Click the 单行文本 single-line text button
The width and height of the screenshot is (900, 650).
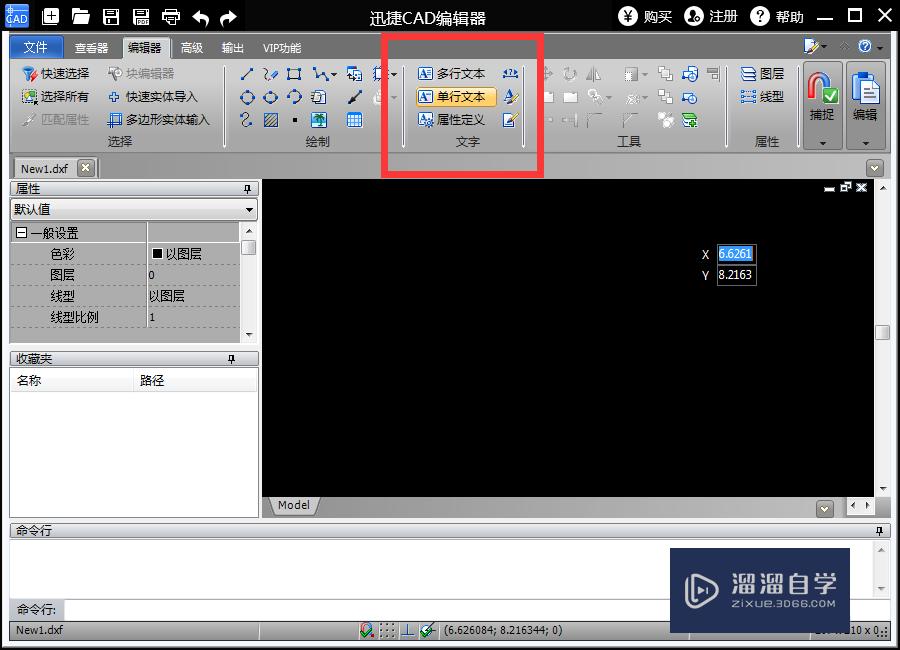click(456, 96)
